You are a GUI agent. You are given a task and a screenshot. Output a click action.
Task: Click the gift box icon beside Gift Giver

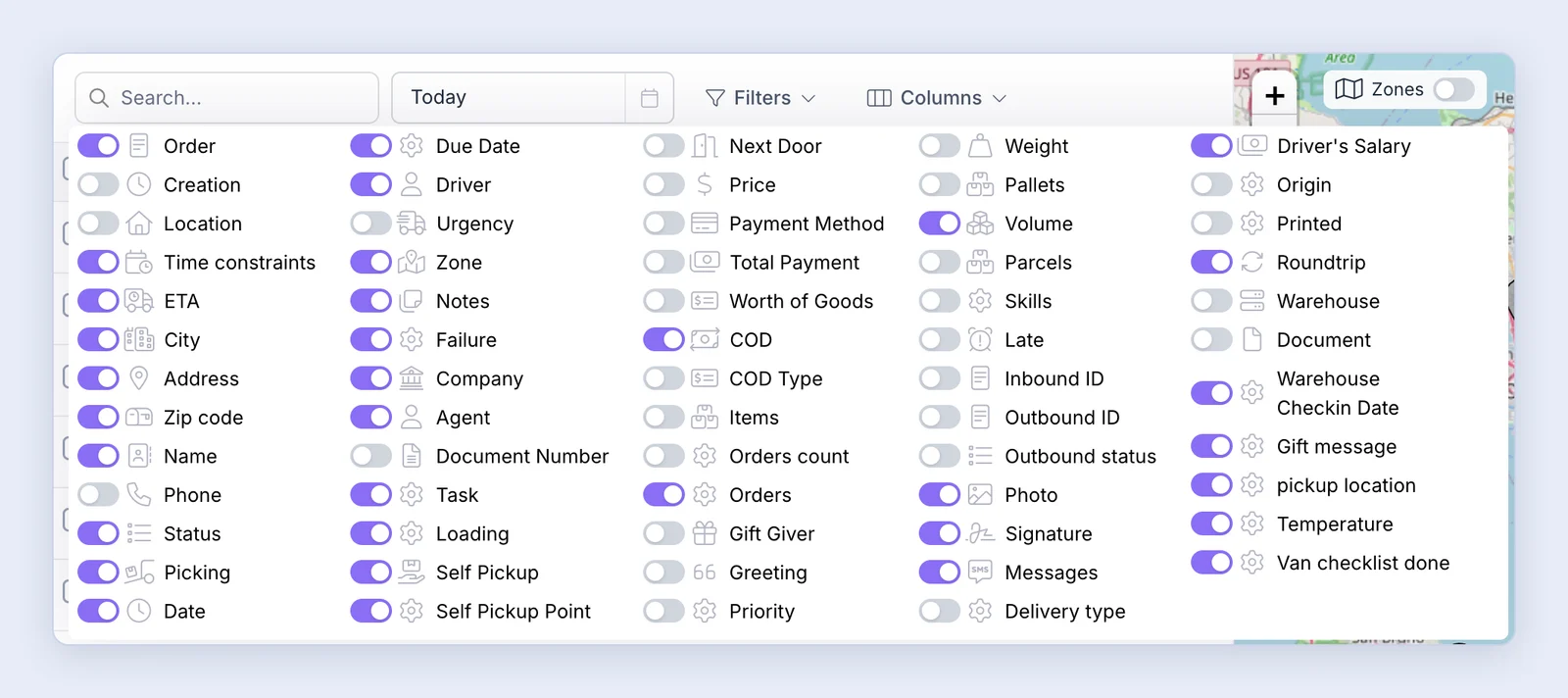[x=705, y=533]
